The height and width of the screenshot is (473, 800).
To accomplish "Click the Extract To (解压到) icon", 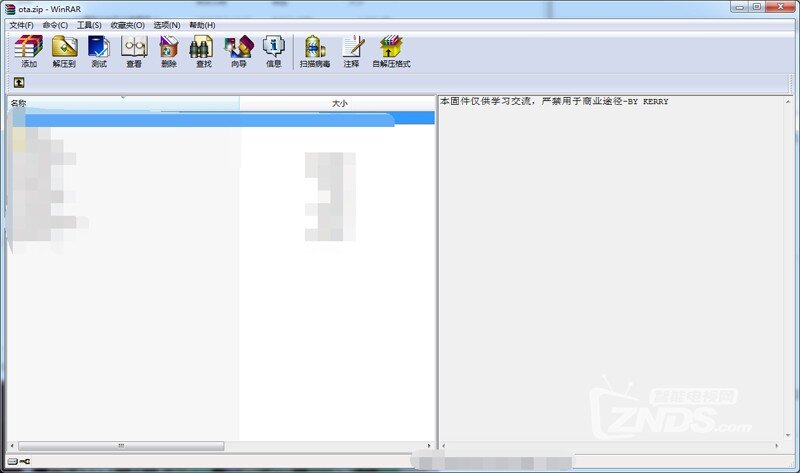I will [64, 52].
